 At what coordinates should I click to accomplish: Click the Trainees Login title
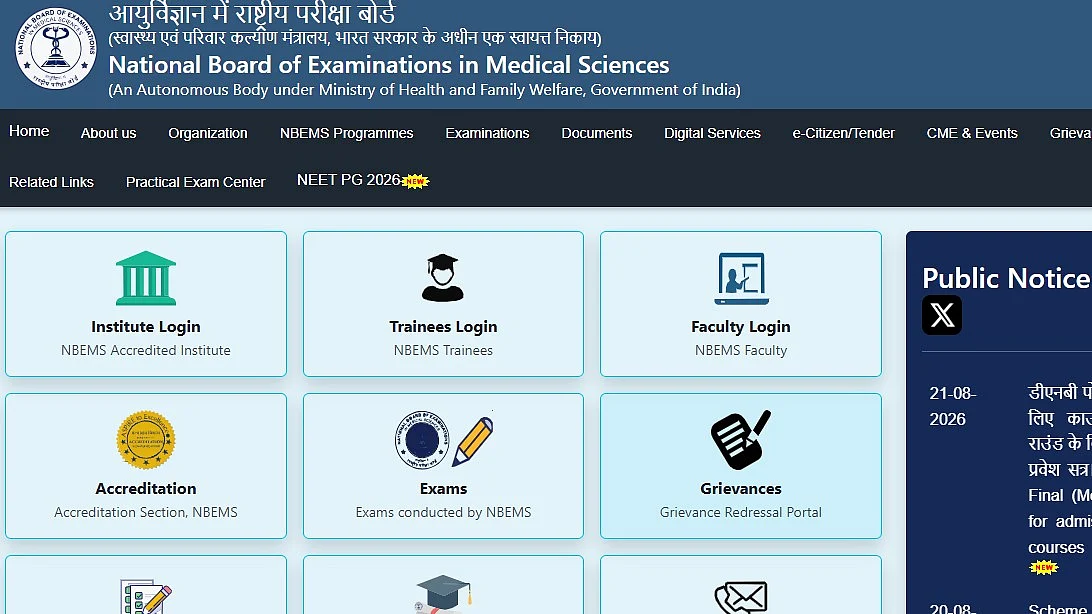coord(443,326)
